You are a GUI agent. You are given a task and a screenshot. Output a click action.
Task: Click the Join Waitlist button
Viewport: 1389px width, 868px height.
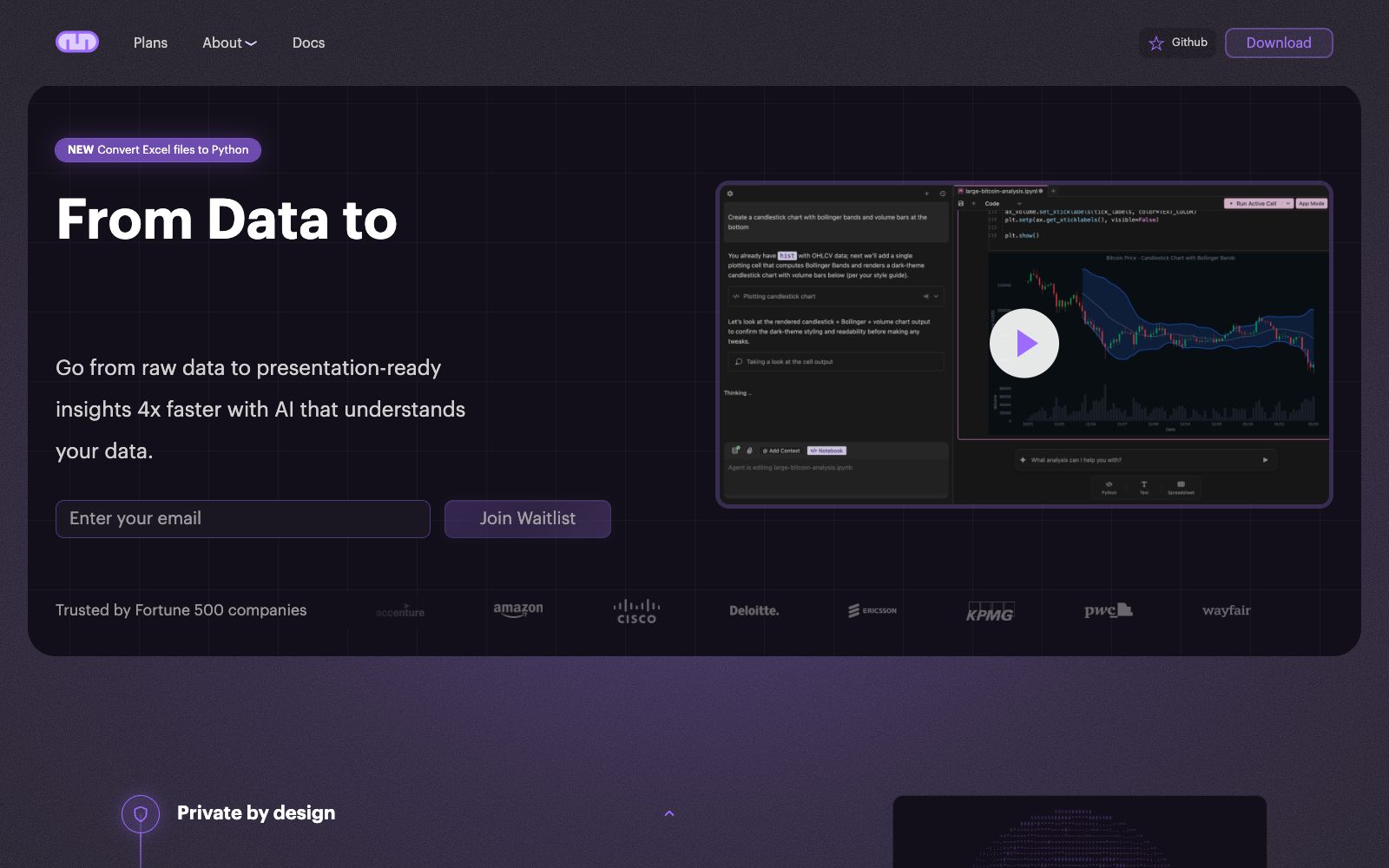[x=528, y=518]
